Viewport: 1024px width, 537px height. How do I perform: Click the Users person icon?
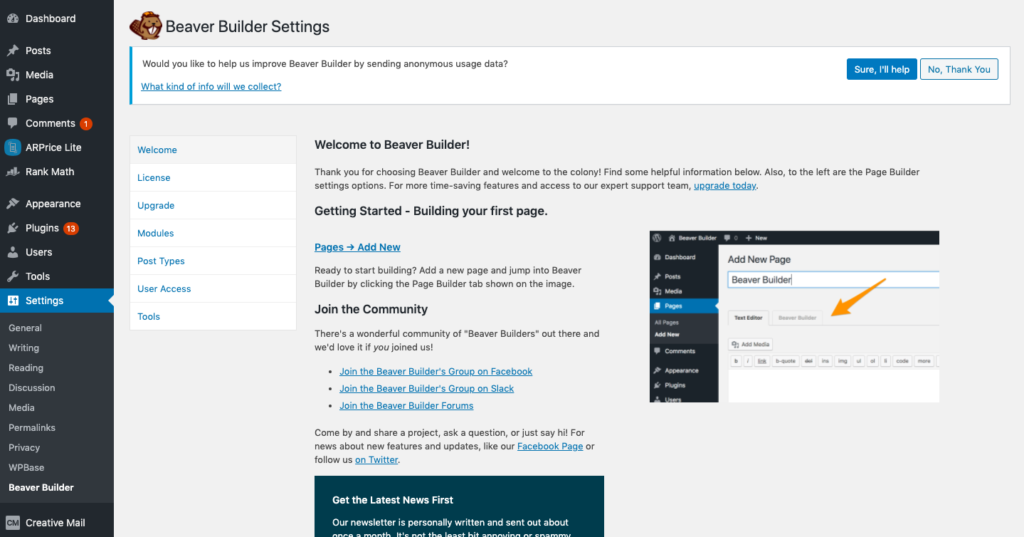pyautogui.click(x=12, y=252)
